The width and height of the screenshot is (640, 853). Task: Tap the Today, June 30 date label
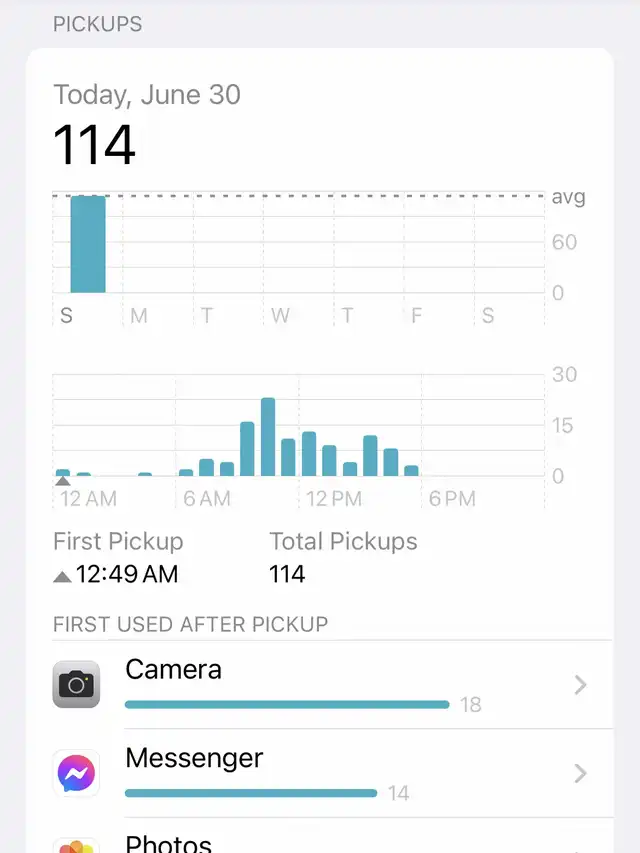click(x=147, y=95)
